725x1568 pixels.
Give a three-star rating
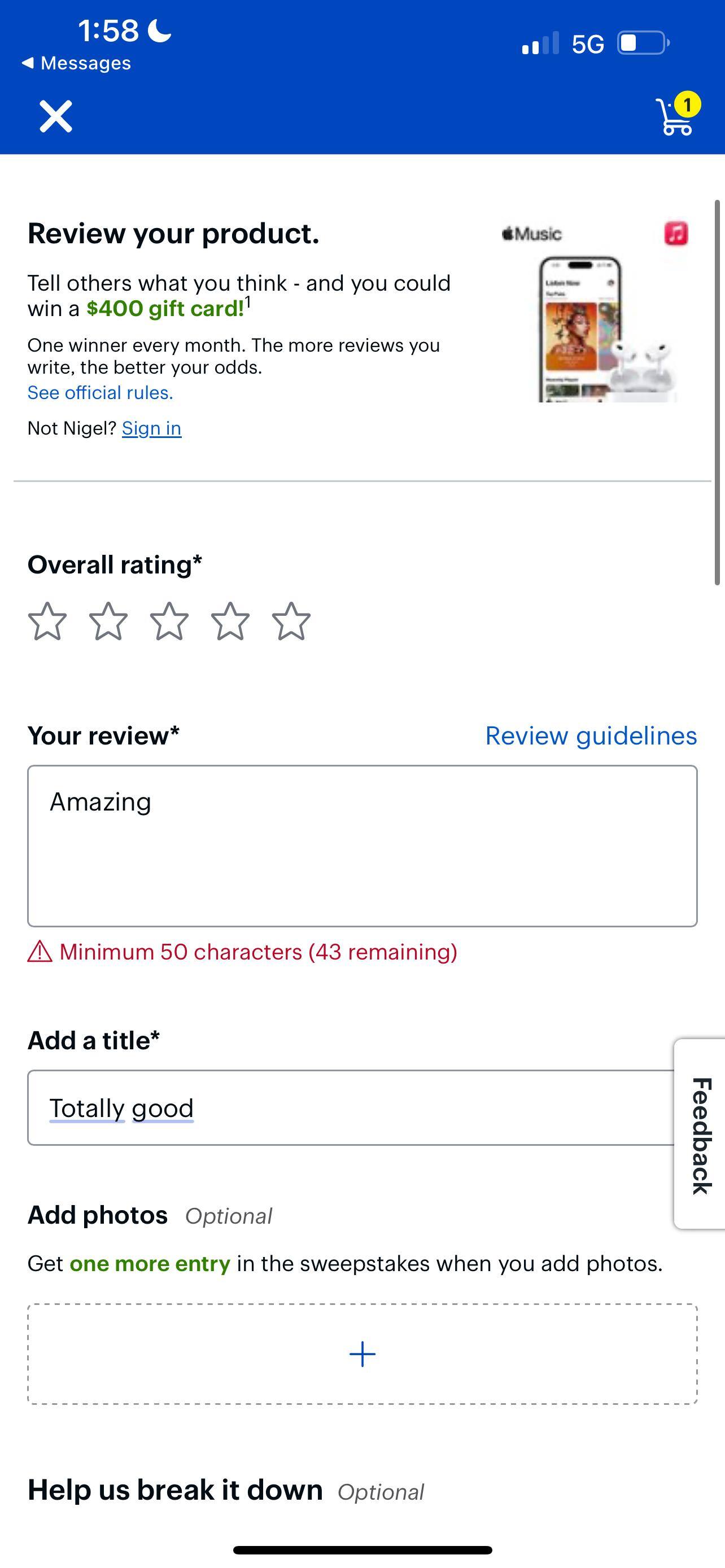pyautogui.click(x=170, y=621)
